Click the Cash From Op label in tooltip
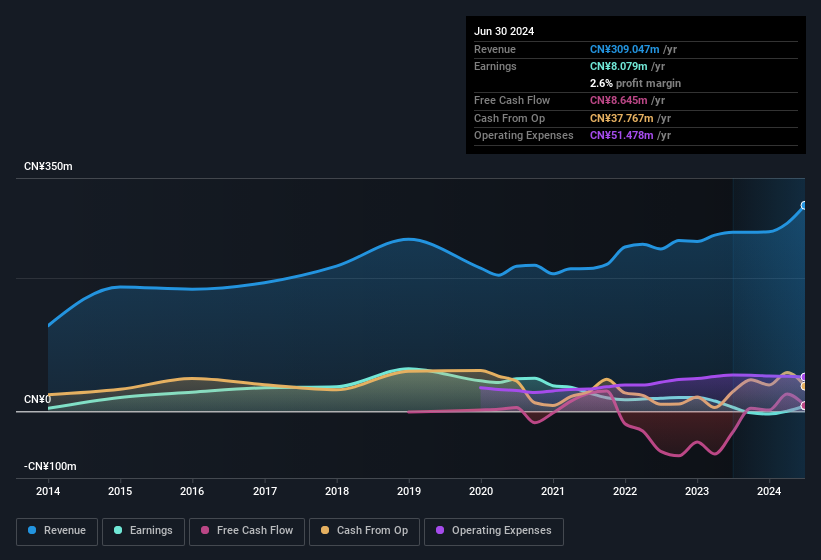 pyautogui.click(x=509, y=118)
